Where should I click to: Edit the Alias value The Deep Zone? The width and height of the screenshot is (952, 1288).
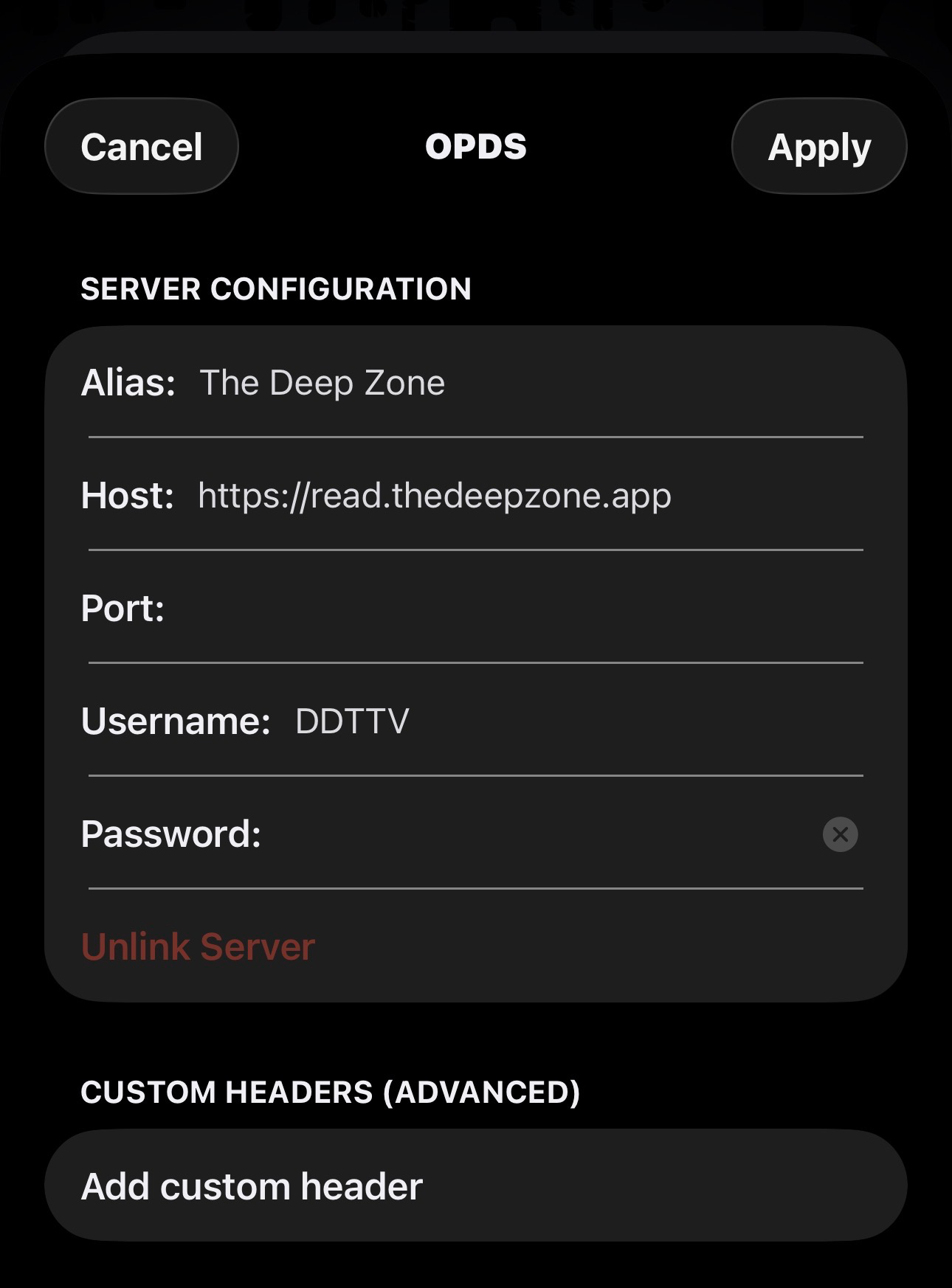[322, 383]
